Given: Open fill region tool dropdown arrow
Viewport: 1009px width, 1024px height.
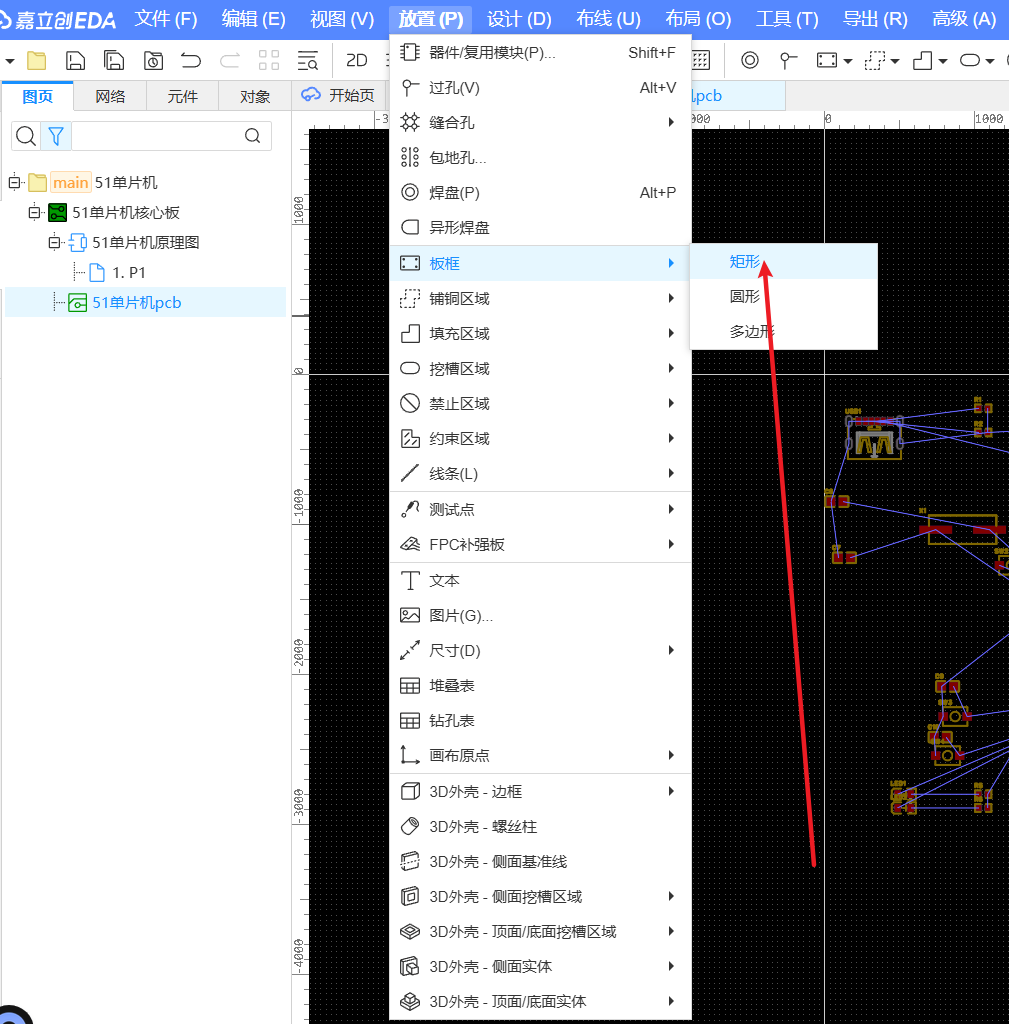Looking at the screenshot, I should [942, 61].
